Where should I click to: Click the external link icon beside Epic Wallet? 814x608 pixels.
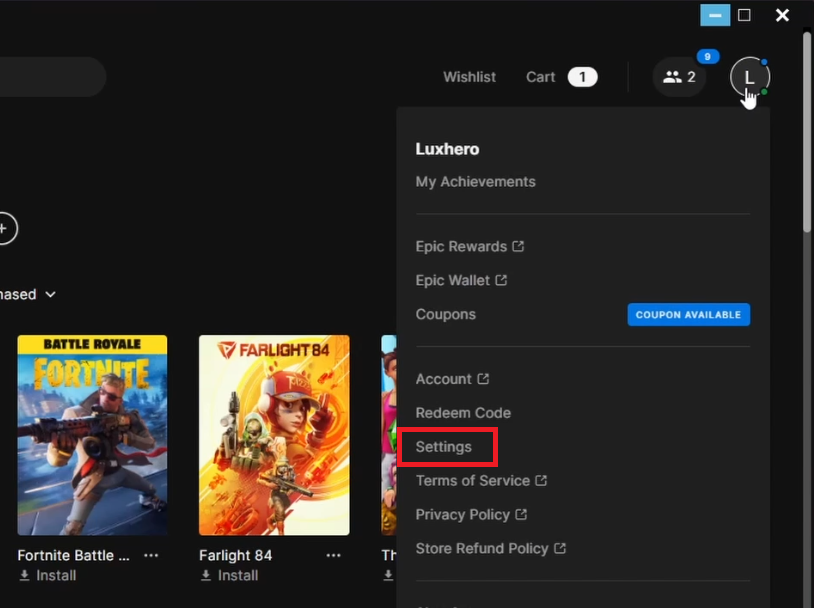(x=501, y=280)
